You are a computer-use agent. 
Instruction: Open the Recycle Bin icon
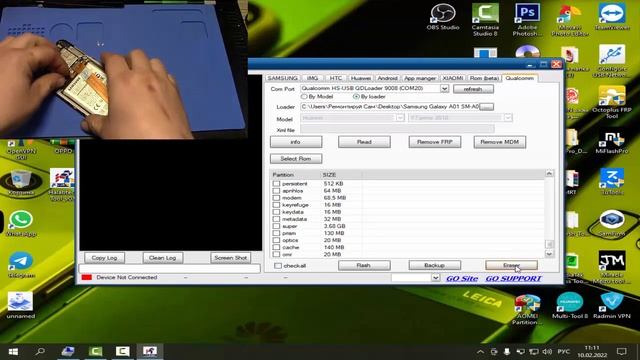(x=20, y=183)
